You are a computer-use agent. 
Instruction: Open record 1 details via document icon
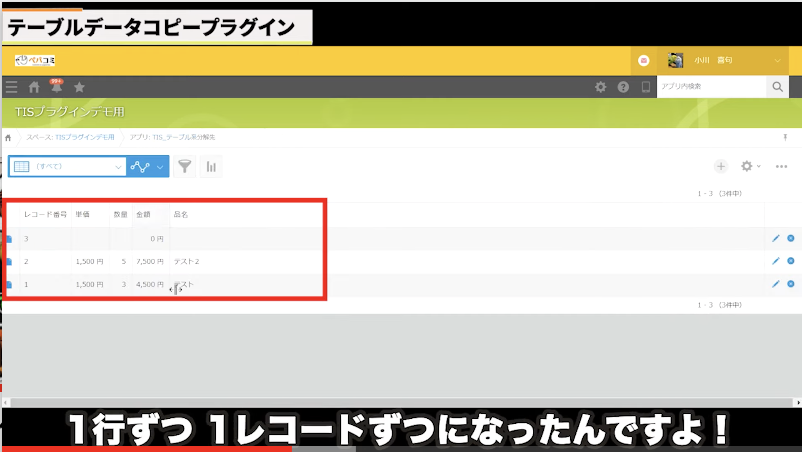click(9, 285)
